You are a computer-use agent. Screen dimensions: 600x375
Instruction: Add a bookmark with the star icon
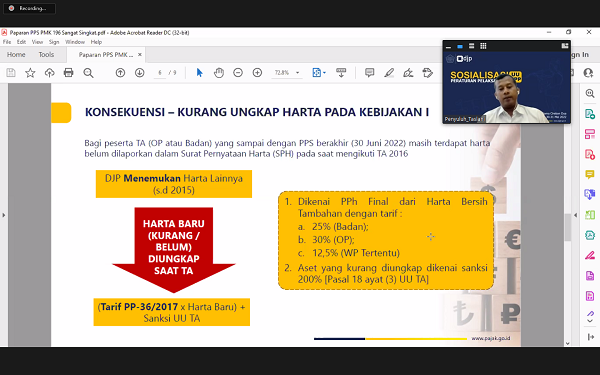coord(30,72)
